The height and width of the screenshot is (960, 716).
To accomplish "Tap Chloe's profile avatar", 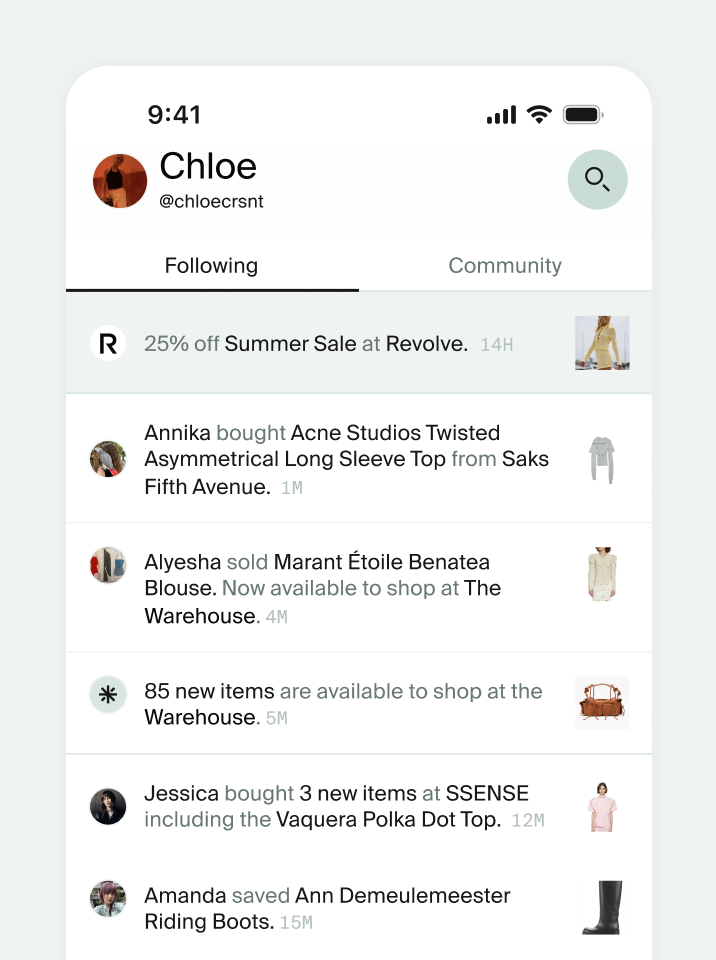I will coord(120,181).
